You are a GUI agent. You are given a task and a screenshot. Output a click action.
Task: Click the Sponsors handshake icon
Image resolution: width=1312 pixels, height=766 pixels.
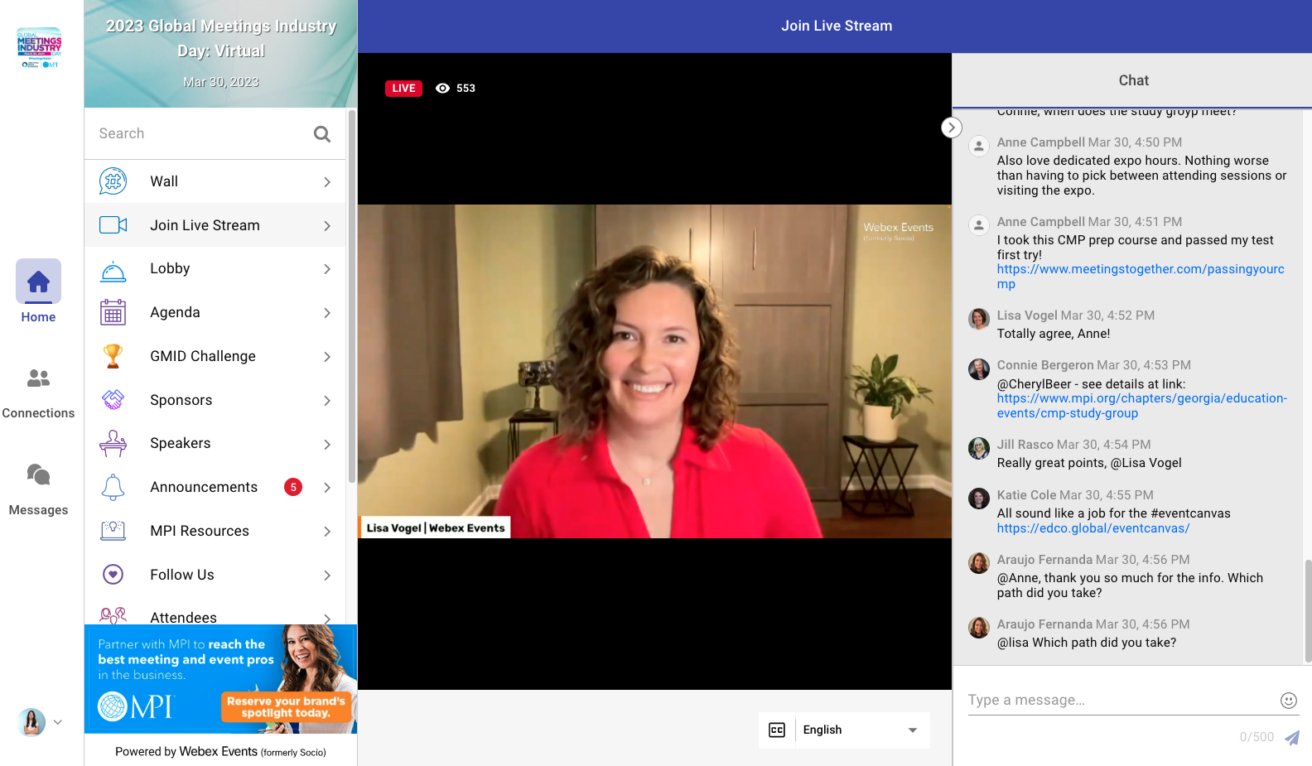(x=113, y=400)
